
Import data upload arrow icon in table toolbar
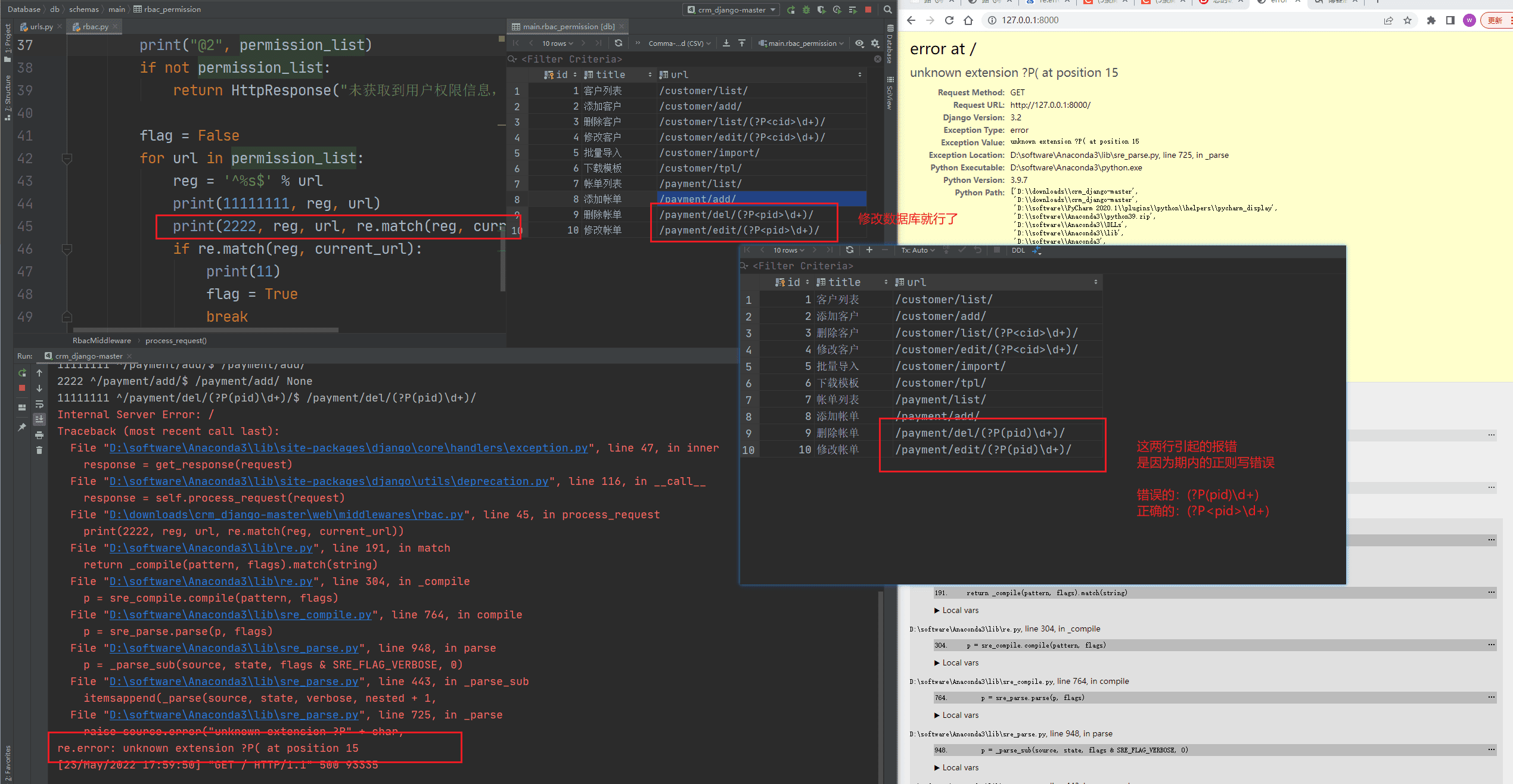coord(742,43)
